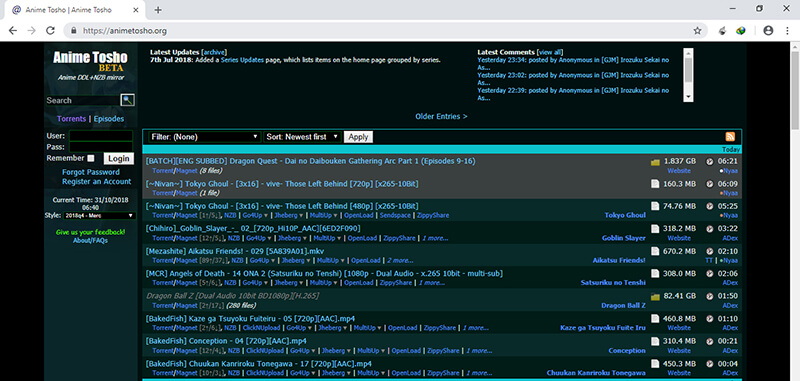Click the file icon beside 450.3 MB

point(655,364)
